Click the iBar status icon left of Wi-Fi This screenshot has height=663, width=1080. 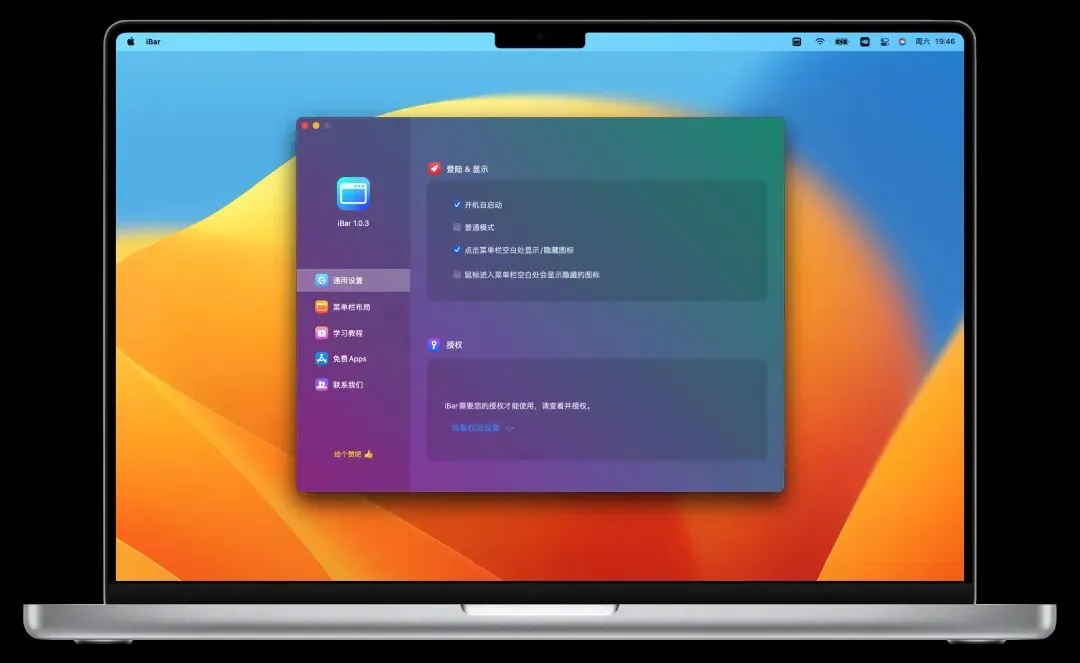(x=796, y=42)
